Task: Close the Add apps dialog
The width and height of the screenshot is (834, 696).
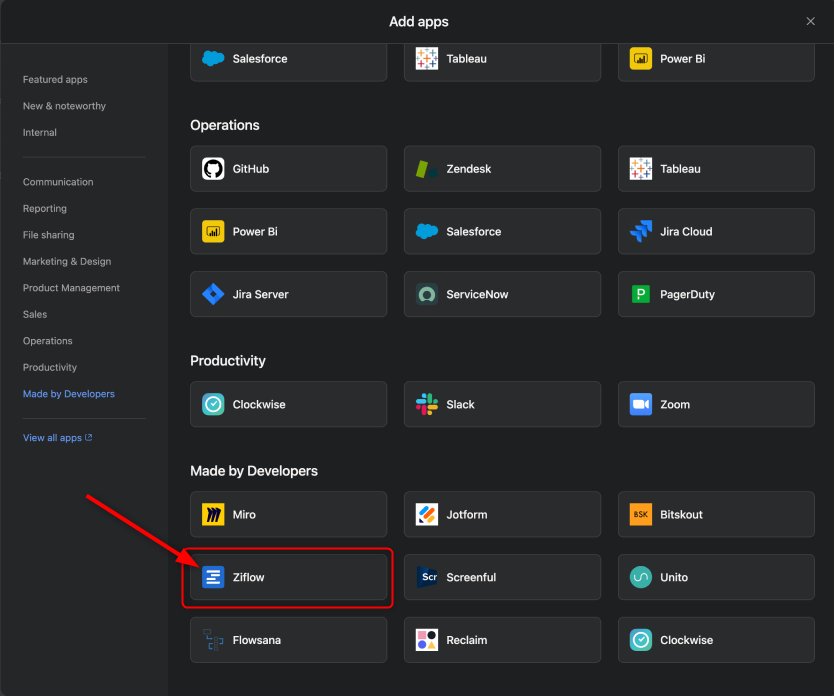Action: pos(810,22)
